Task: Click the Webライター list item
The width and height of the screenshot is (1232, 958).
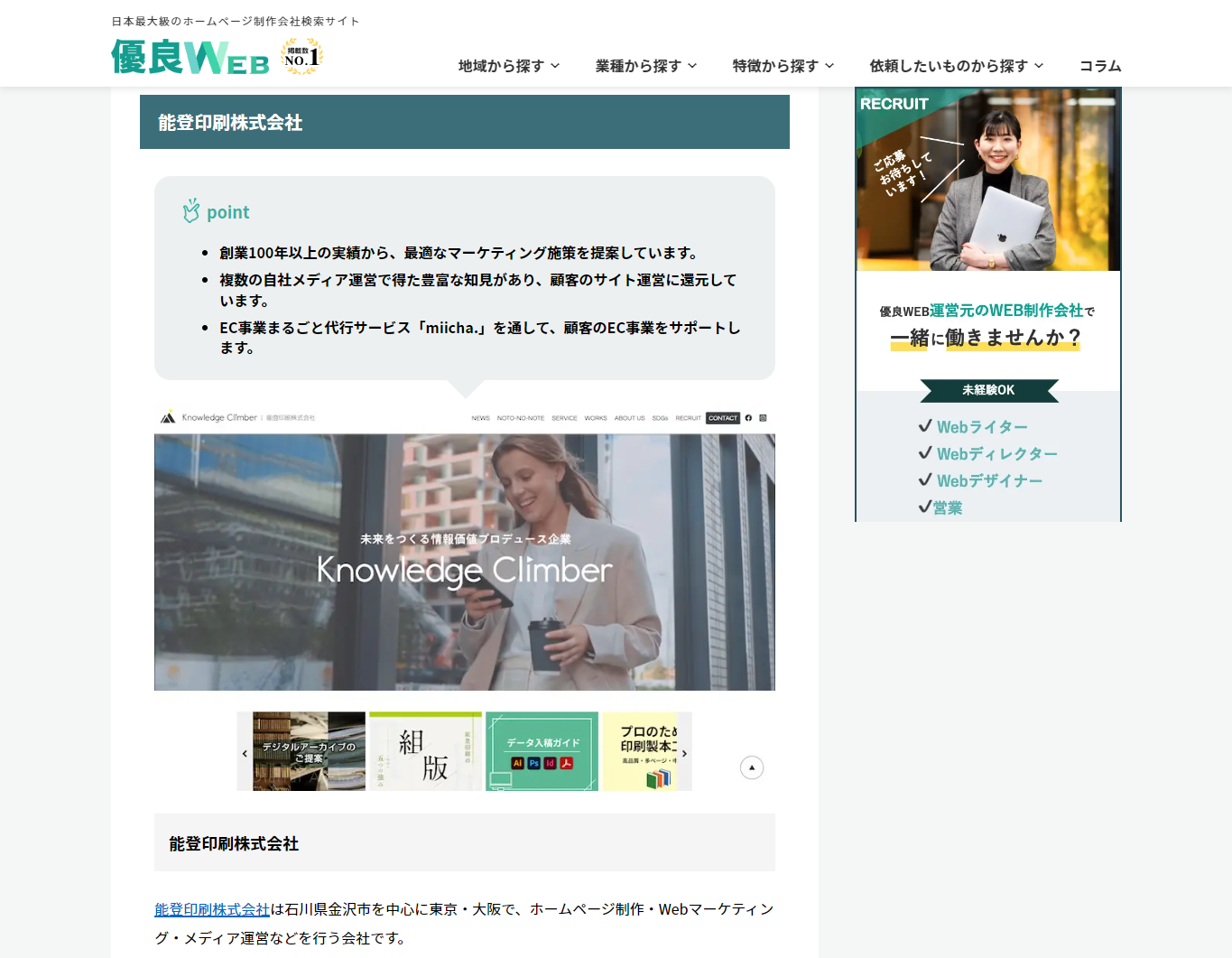Action: 982,427
